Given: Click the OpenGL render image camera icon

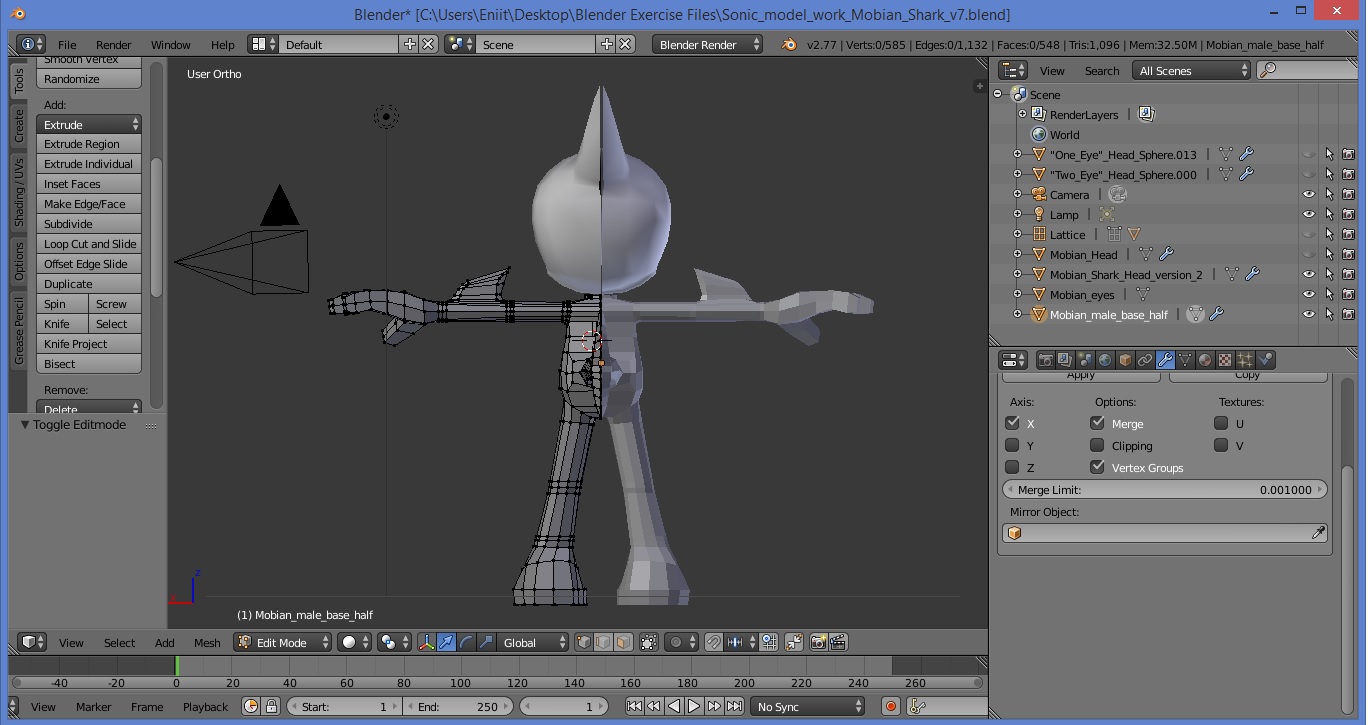Looking at the screenshot, I should click(x=817, y=643).
